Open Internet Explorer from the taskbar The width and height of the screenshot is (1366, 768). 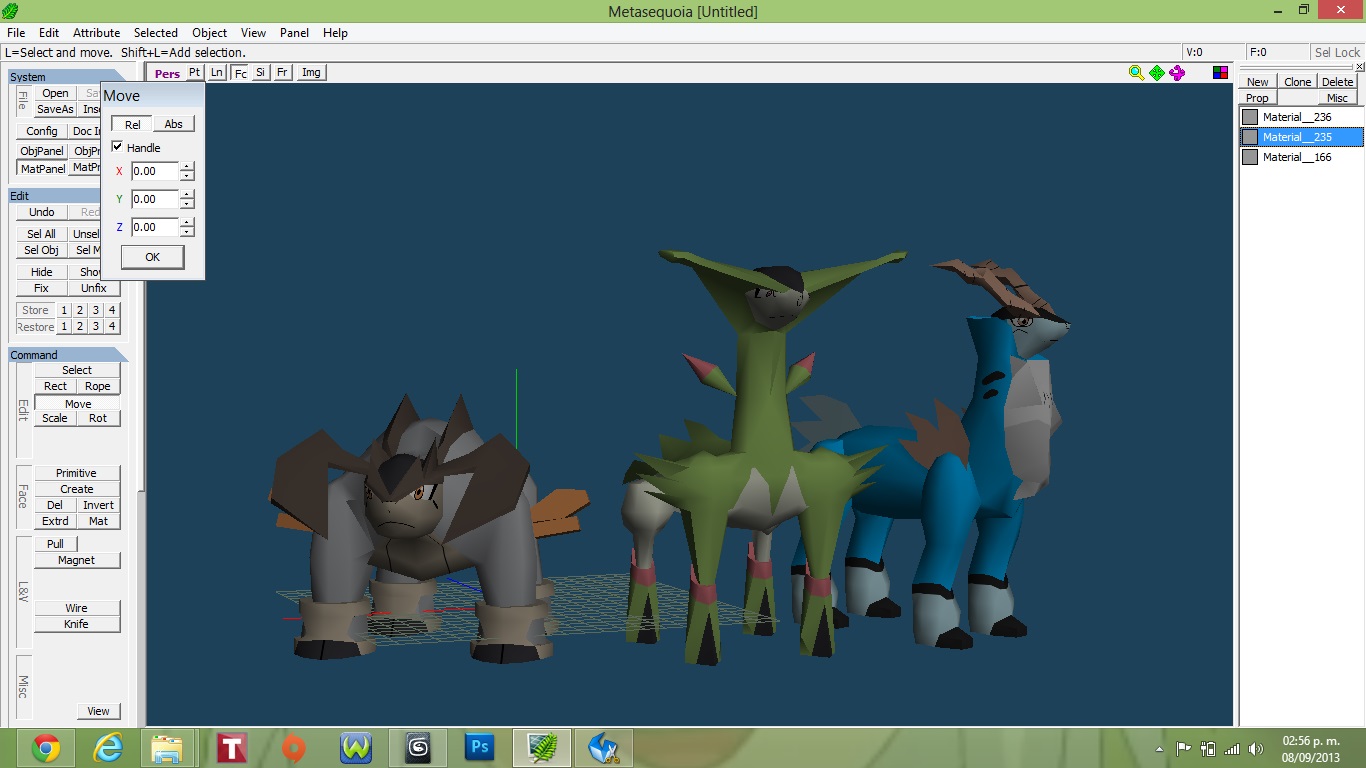(108, 748)
